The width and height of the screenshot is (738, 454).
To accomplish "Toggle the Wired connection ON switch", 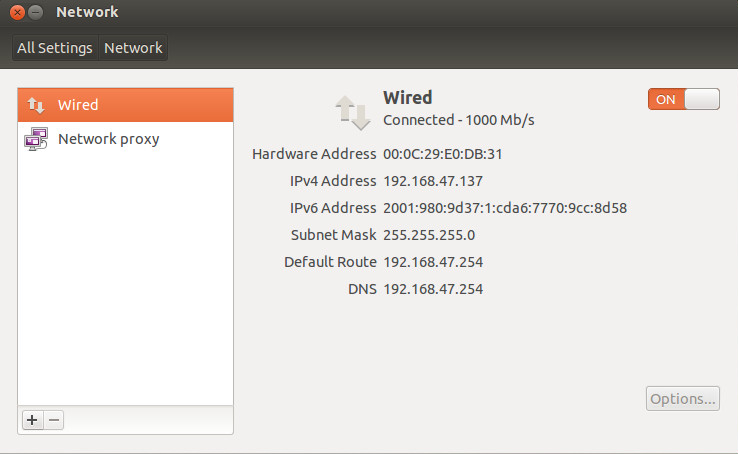I will pyautogui.click(x=683, y=99).
